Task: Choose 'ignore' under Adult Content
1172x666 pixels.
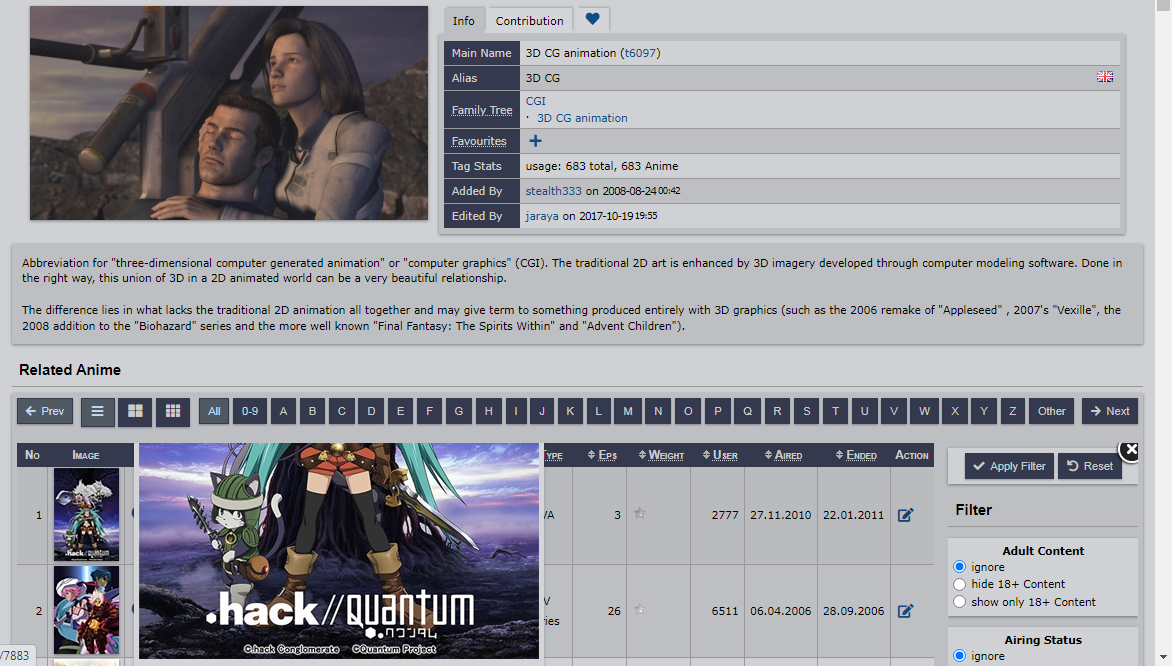Action: tap(960, 567)
